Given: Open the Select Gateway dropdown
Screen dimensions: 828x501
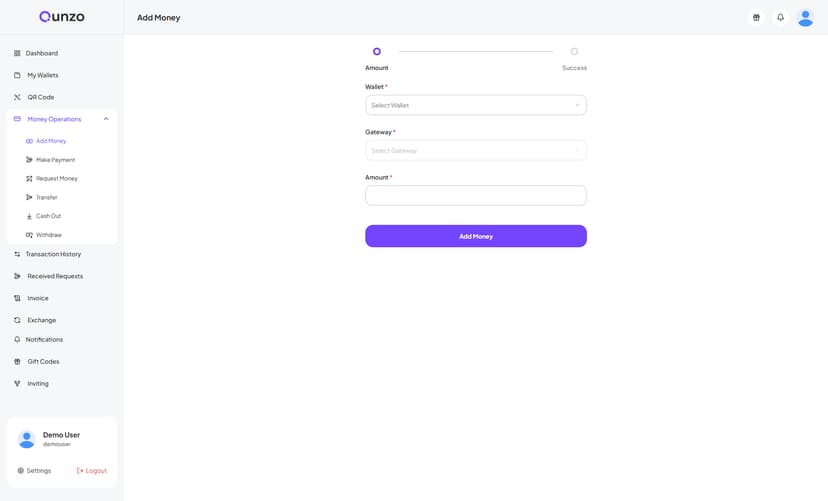Looking at the screenshot, I should [476, 150].
